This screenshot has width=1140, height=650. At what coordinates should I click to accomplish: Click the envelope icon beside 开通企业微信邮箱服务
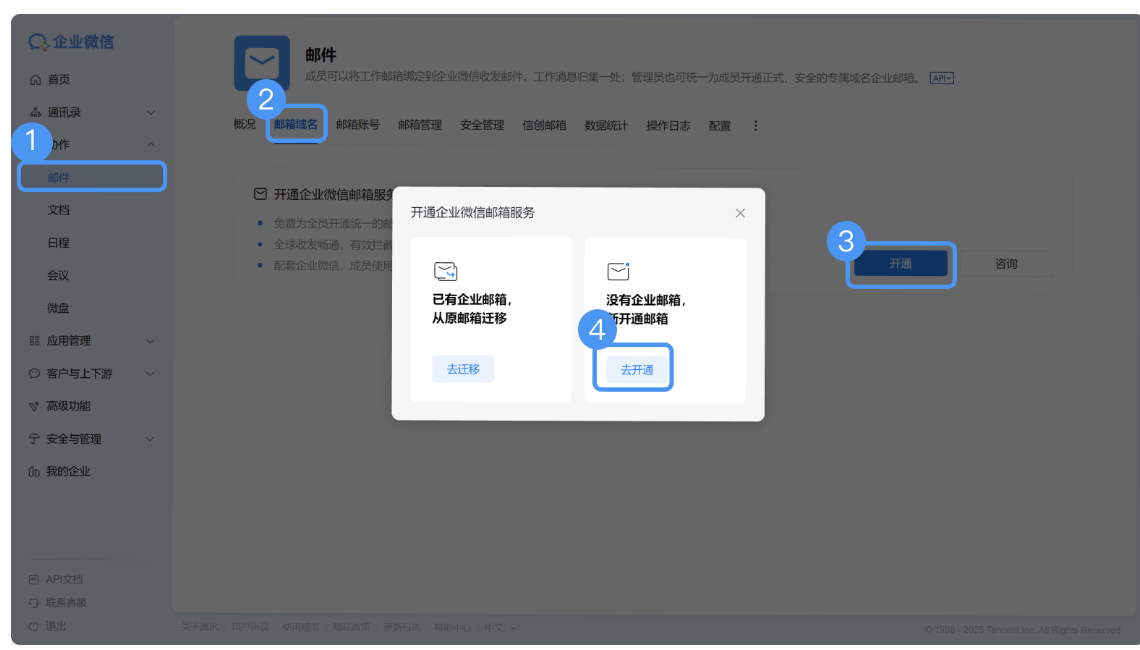[x=260, y=194]
